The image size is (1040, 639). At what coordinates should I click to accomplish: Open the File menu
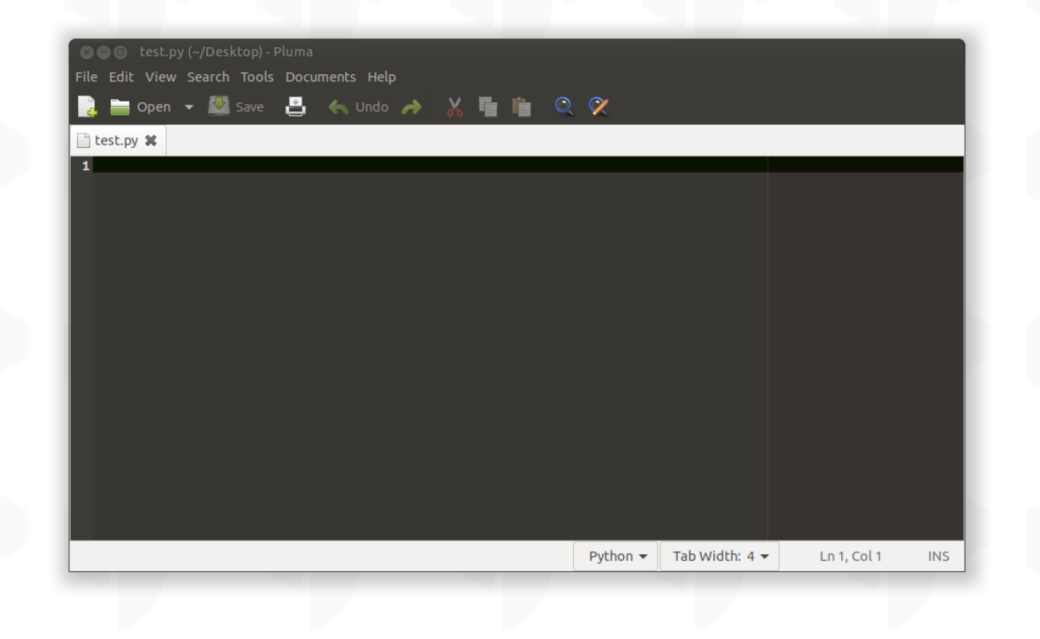[85, 77]
